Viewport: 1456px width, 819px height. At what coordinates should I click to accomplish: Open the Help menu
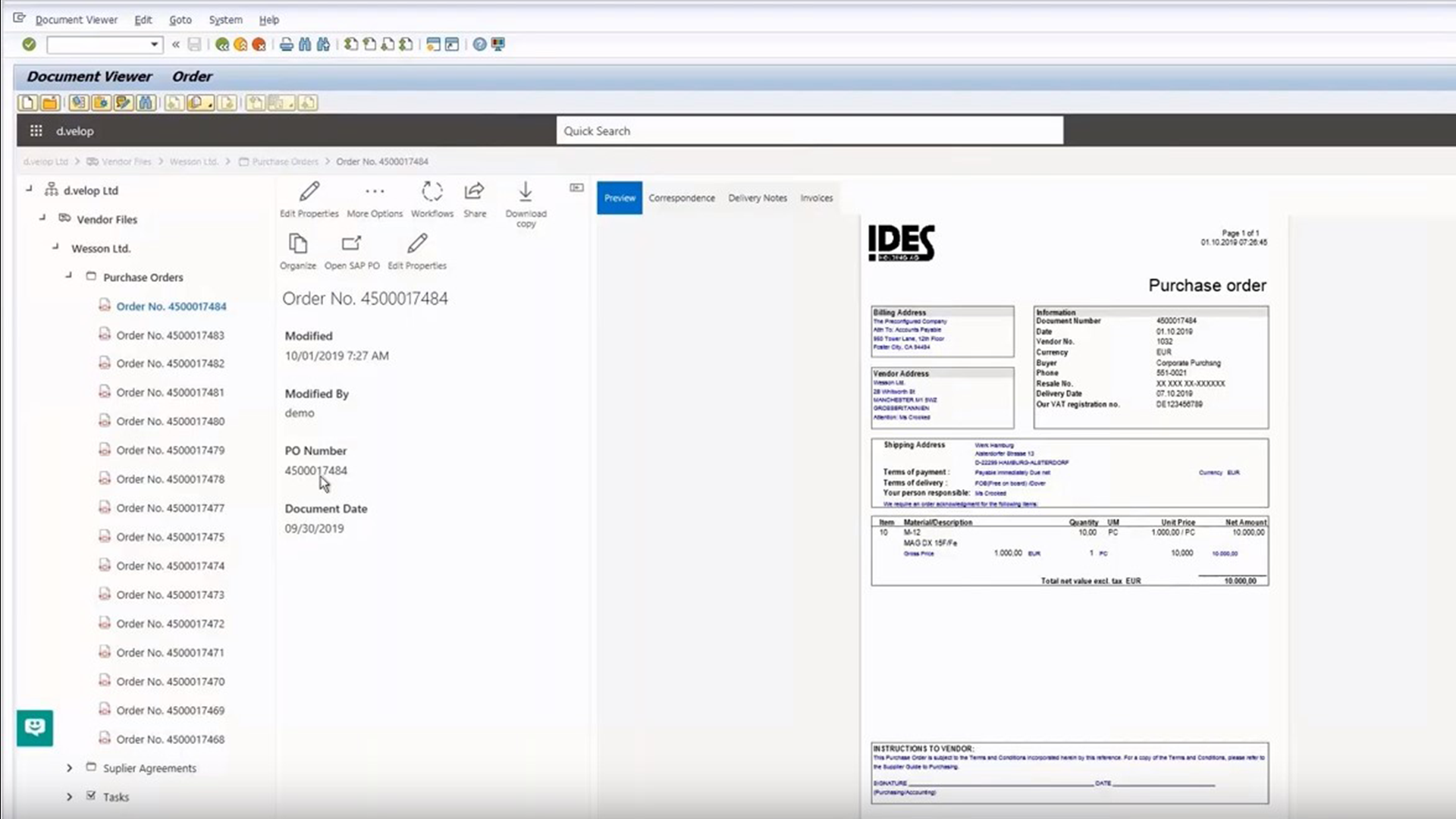(x=269, y=20)
